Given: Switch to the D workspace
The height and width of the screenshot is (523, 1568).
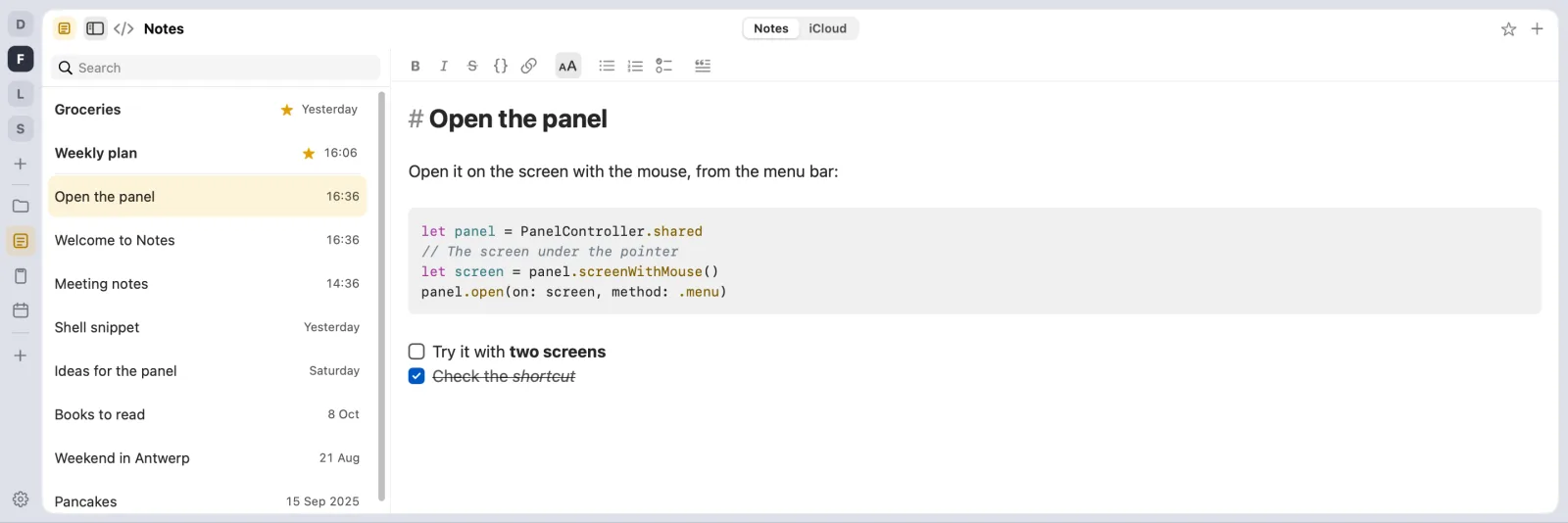Looking at the screenshot, I should (x=21, y=24).
